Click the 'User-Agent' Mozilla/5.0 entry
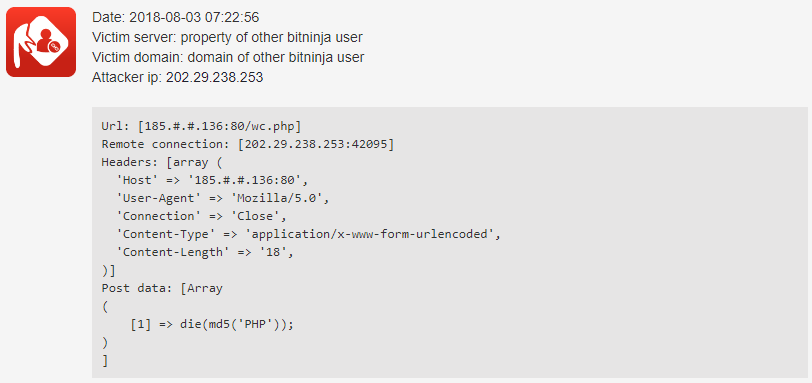The width and height of the screenshot is (812, 383). pos(223,198)
